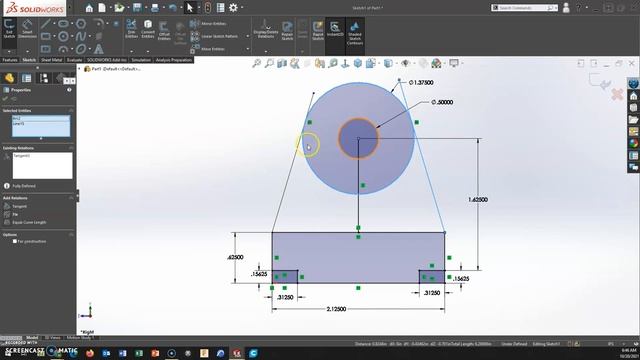Screen dimensions: 640x360
Task: Toggle For construction checkbox
Action: coord(15,241)
